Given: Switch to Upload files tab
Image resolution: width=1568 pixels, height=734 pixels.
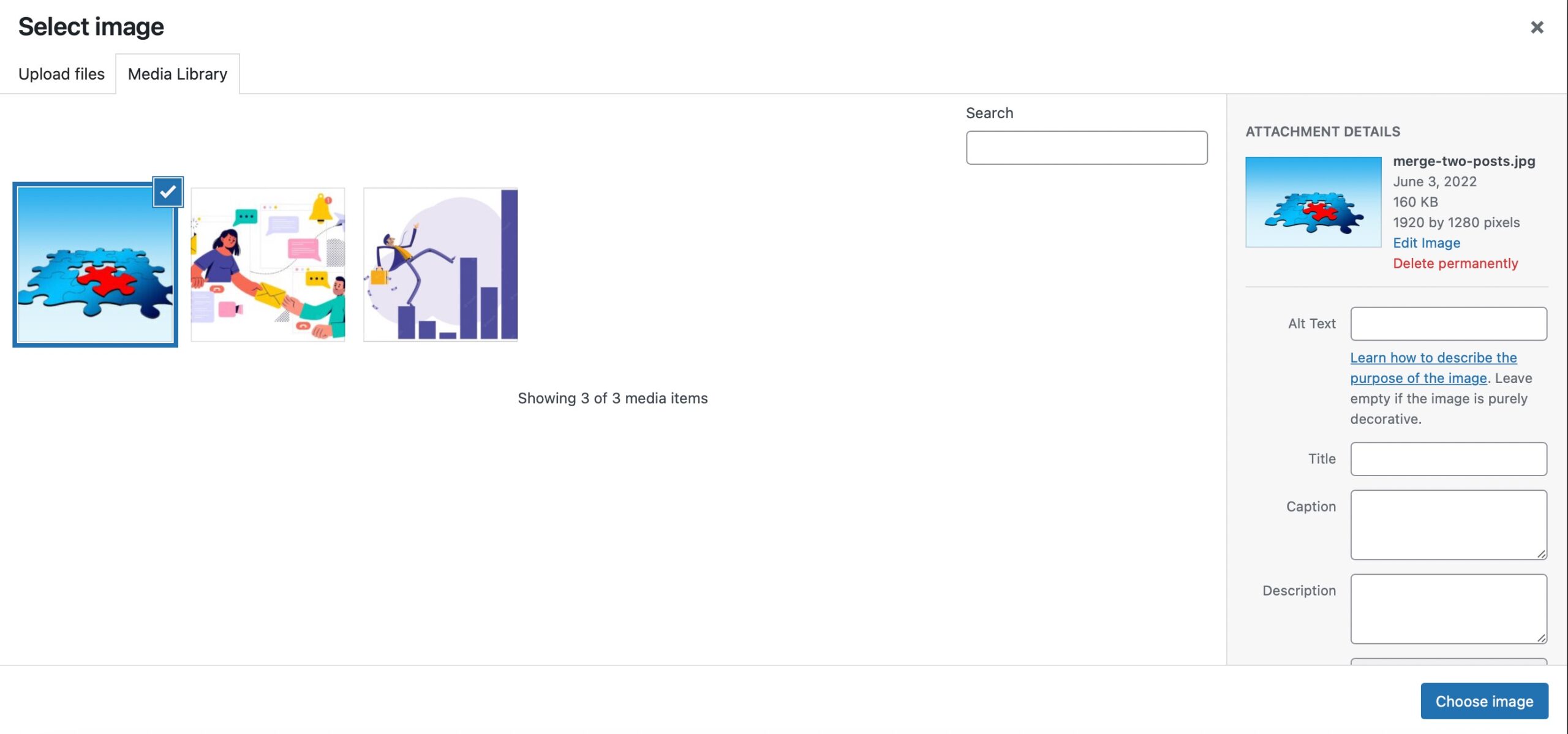Looking at the screenshot, I should [x=61, y=73].
